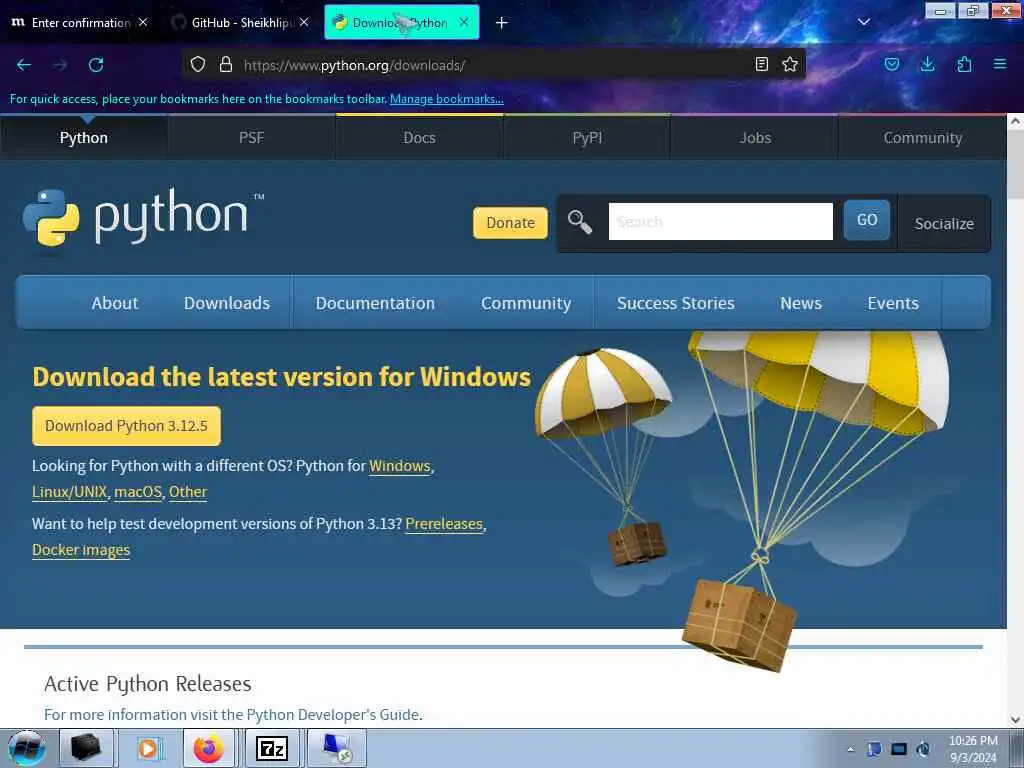The image size is (1024, 768).
Task: Open the media player taskbar icon
Action: click(148, 748)
